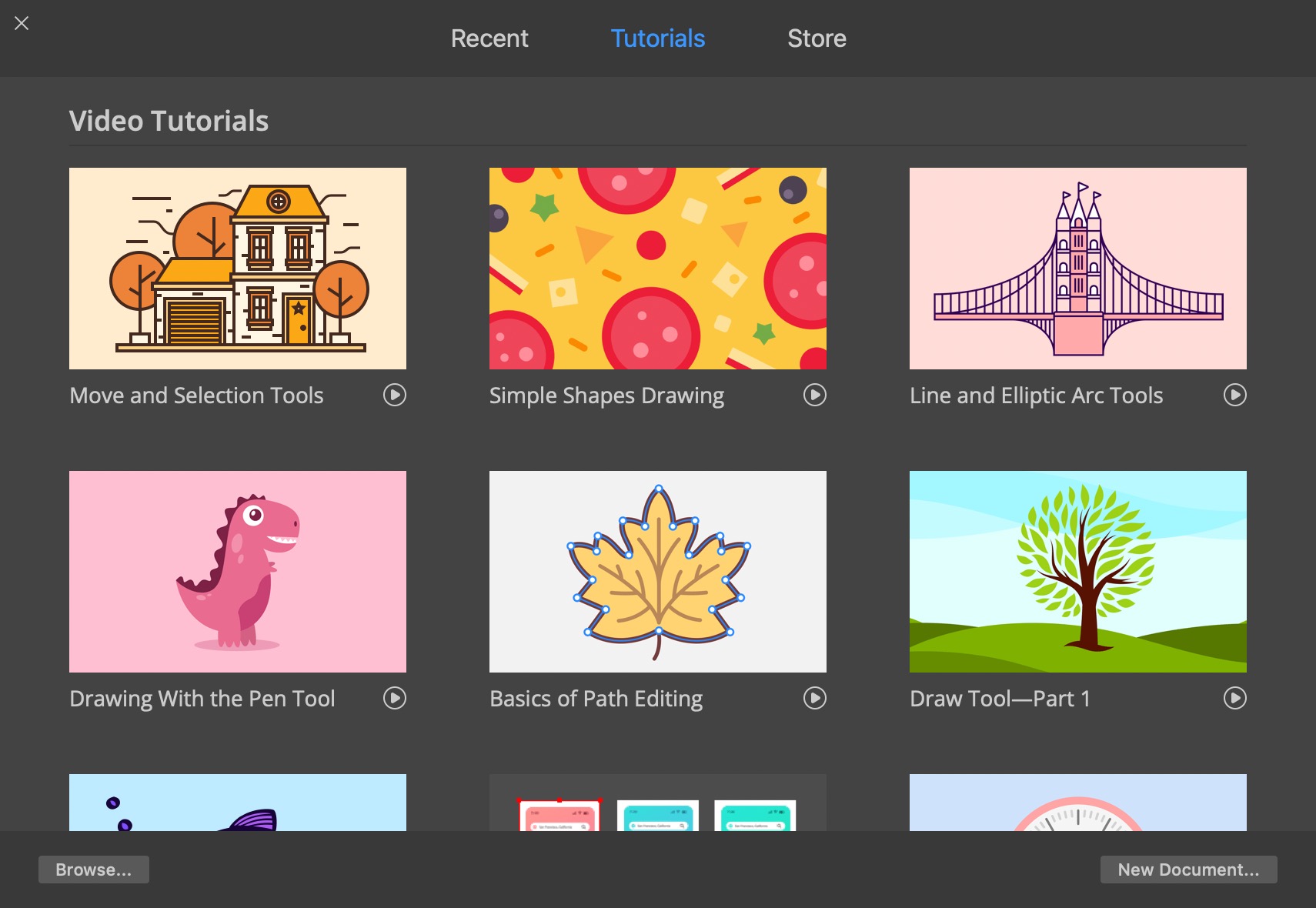The width and height of the screenshot is (1316, 908).
Task: Select the Tutorials tab
Action: tap(657, 38)
